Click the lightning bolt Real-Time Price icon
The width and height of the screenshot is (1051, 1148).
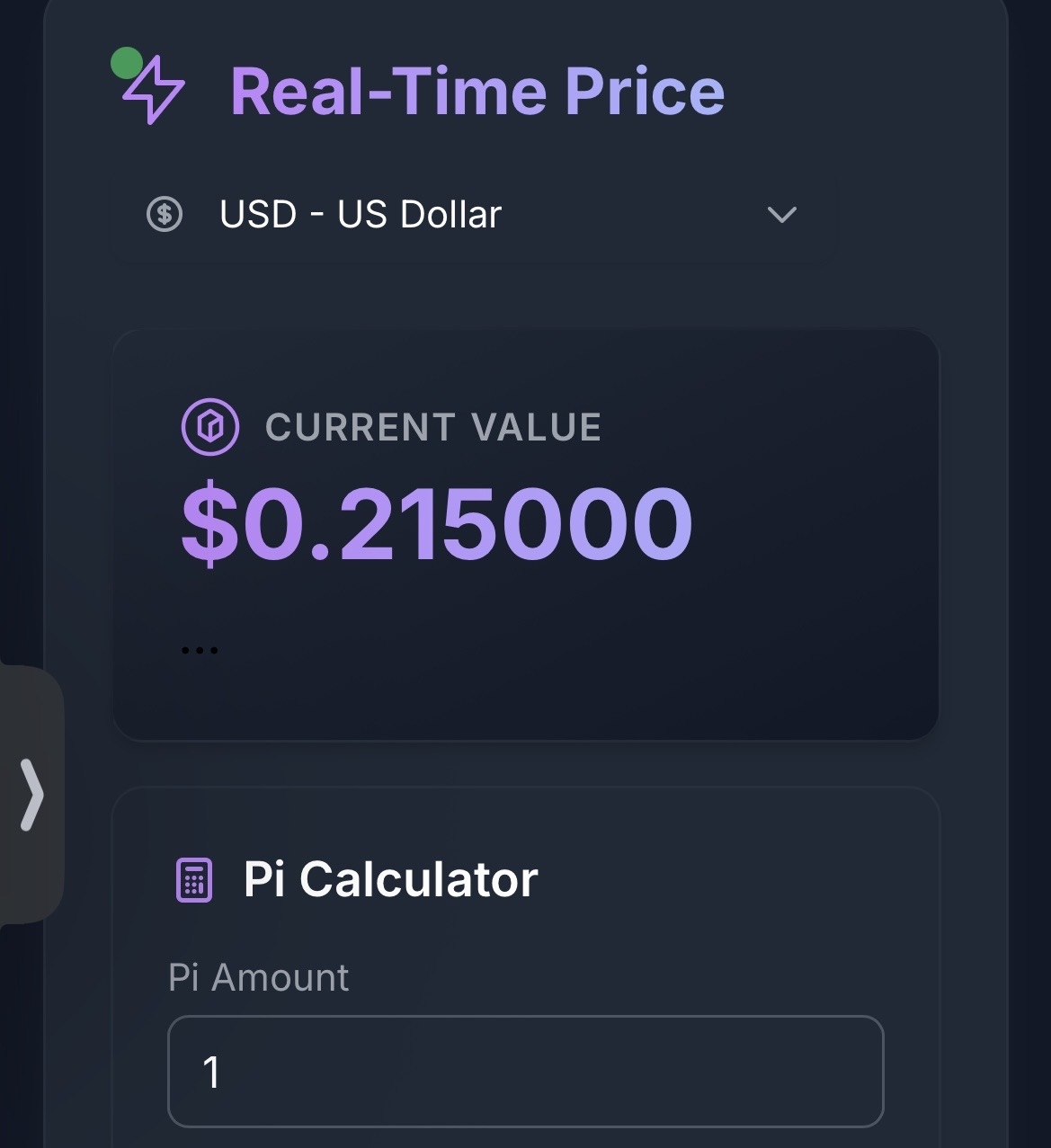pos(155,90)
